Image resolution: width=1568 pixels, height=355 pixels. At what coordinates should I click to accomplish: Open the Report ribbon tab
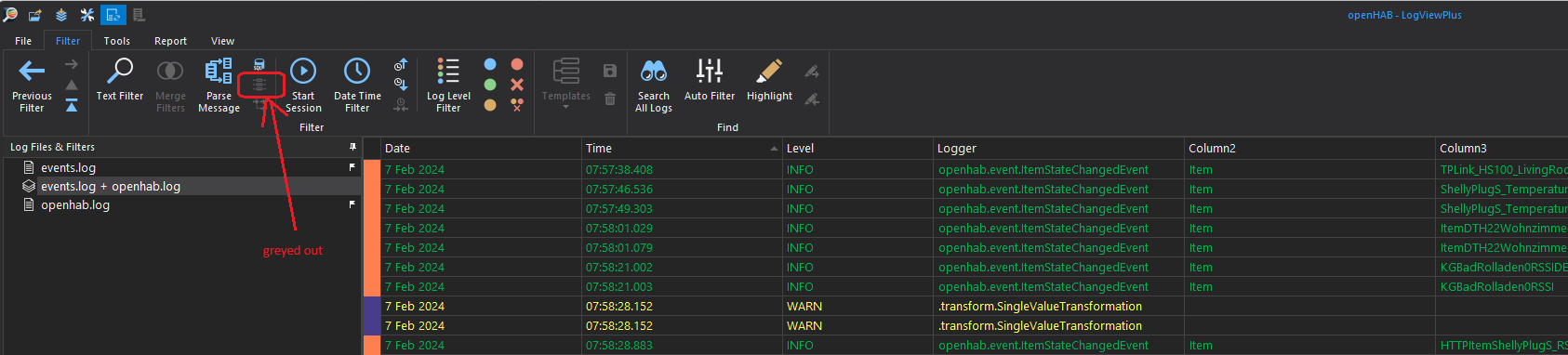(170, 41)
